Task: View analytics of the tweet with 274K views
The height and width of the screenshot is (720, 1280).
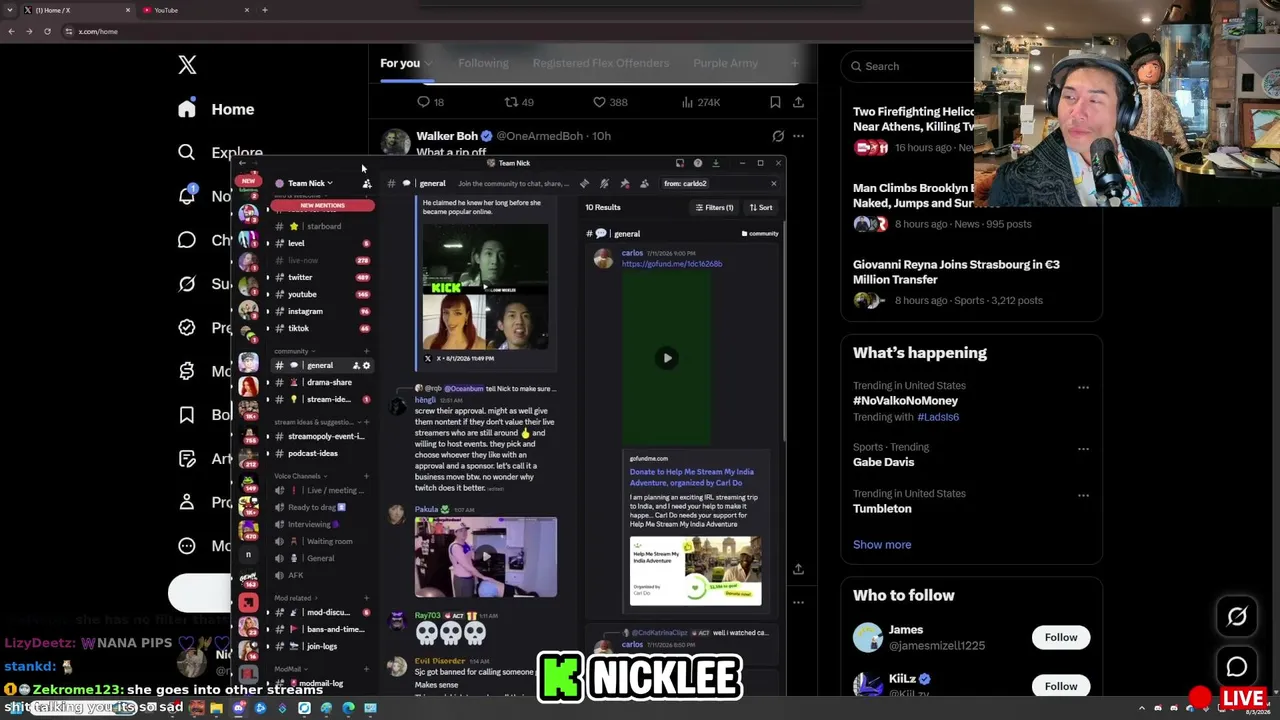Action: click(700, 102)
